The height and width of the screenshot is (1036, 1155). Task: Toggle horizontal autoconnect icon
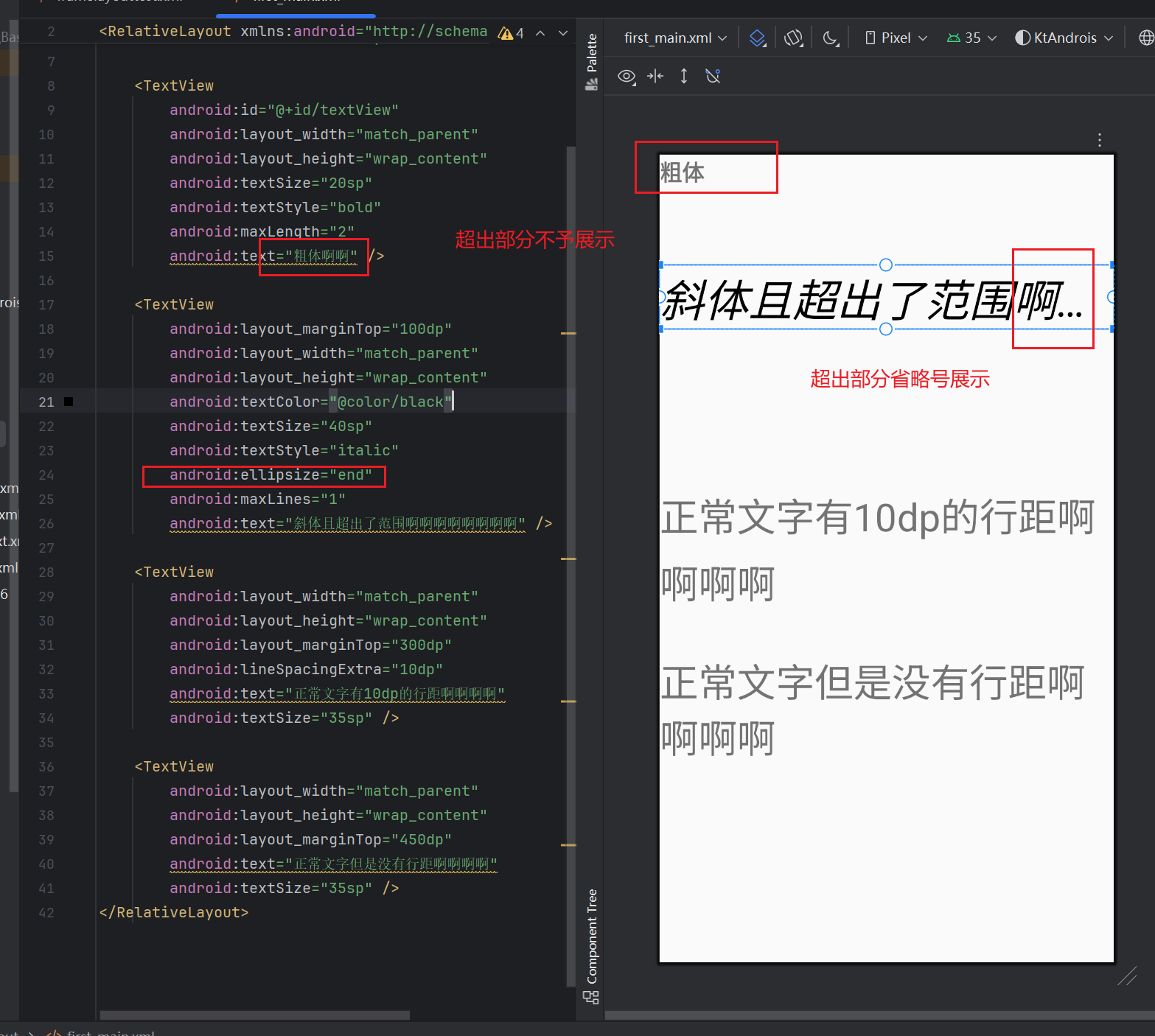[655, 76]
